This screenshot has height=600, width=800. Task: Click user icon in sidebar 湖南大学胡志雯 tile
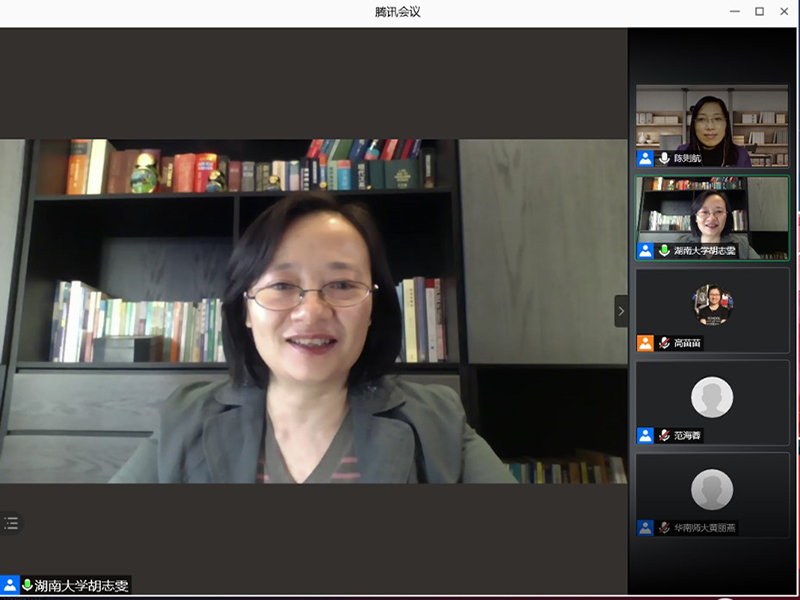tap(646, 251)
